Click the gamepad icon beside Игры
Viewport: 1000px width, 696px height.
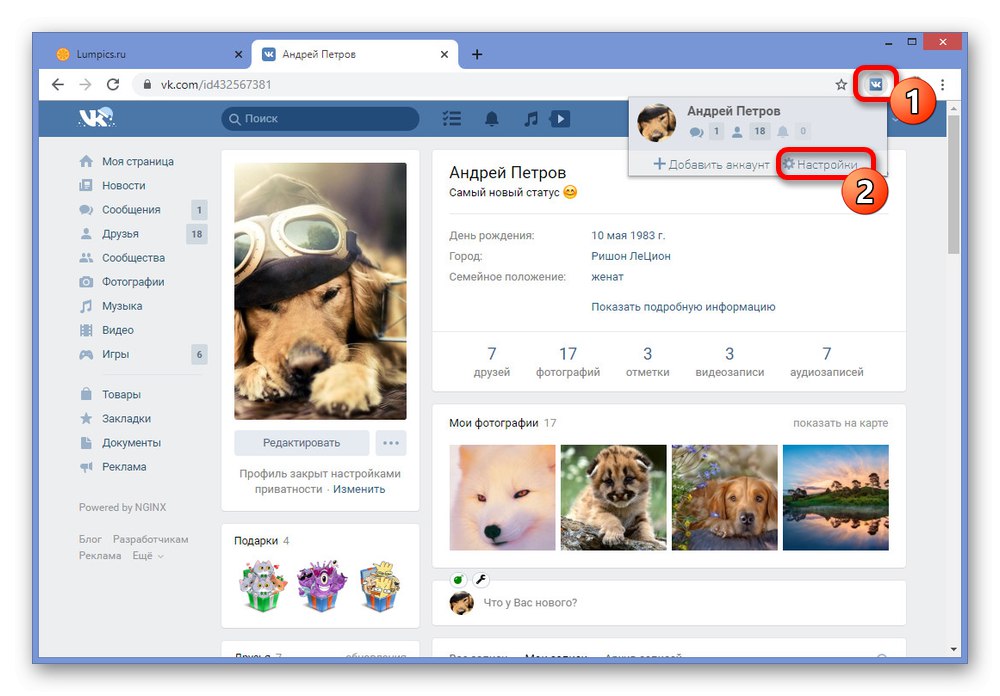pos(86,355)
